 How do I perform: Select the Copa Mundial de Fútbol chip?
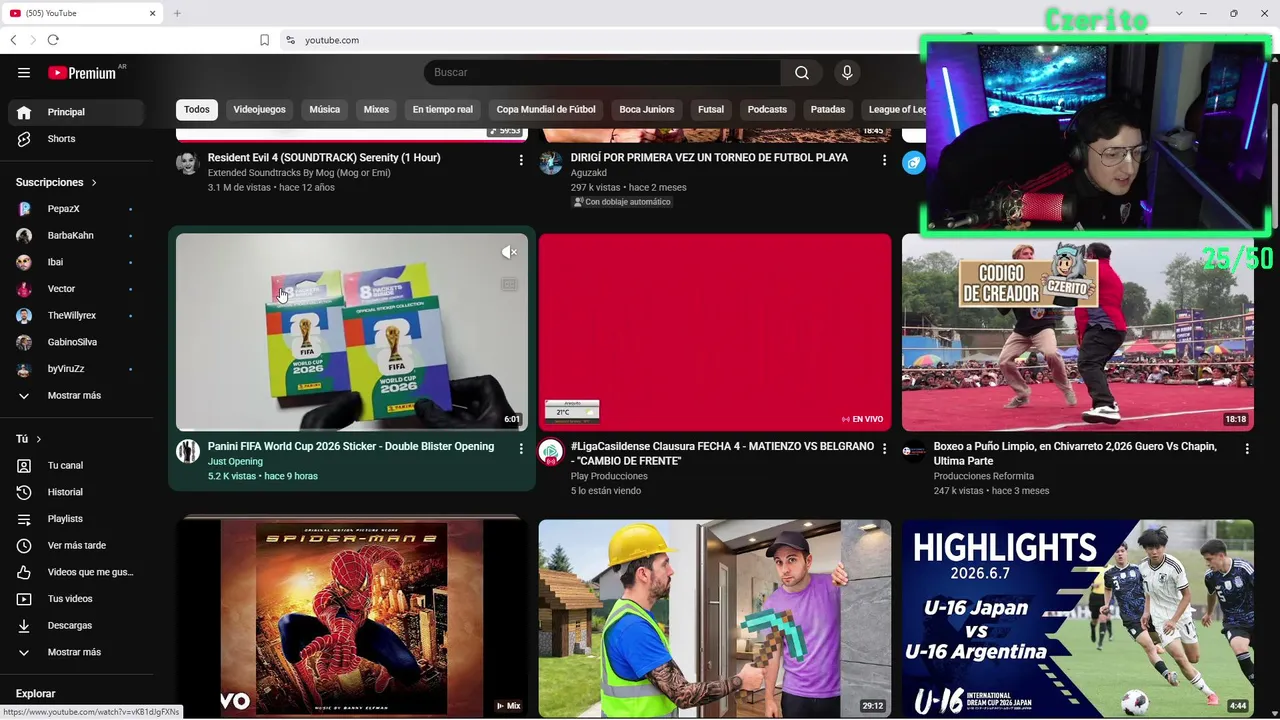[x=546, y=110]
